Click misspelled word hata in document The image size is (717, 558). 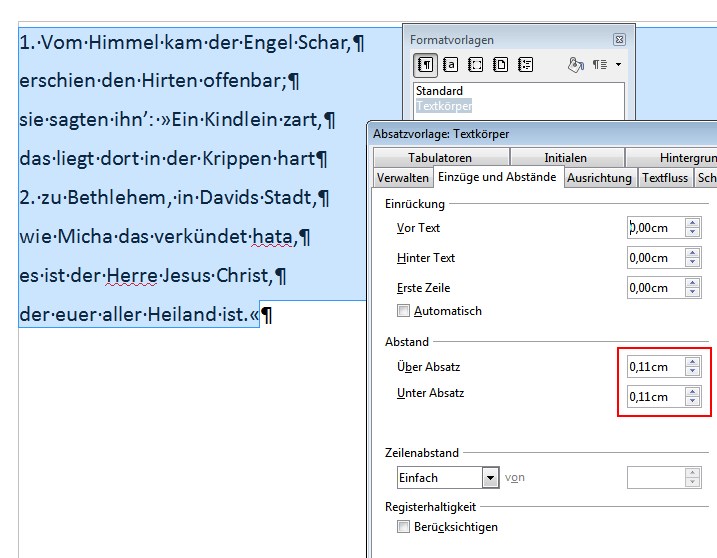(273, 237)
